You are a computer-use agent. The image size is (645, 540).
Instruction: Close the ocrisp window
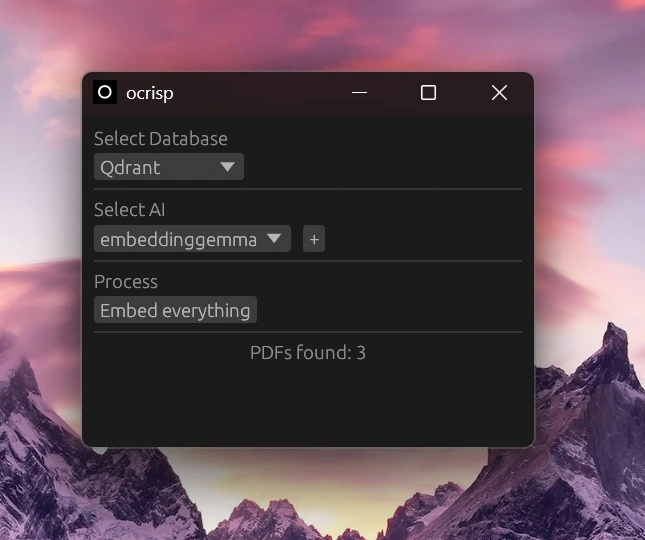499,93
